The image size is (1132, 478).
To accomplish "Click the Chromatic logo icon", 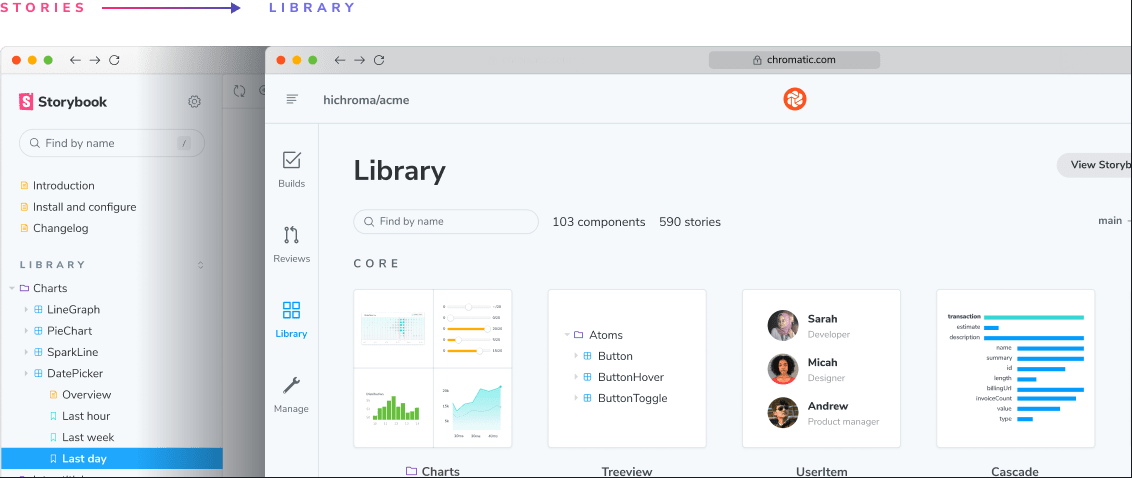I will [x=795, y=99].
